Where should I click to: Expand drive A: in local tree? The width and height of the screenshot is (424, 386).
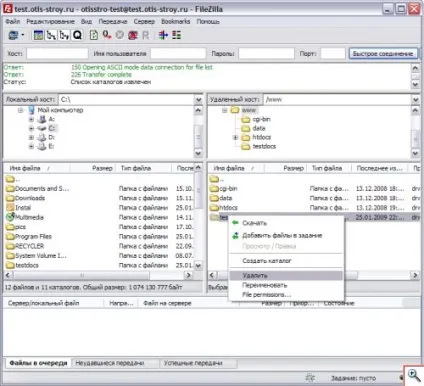point(31,119)
